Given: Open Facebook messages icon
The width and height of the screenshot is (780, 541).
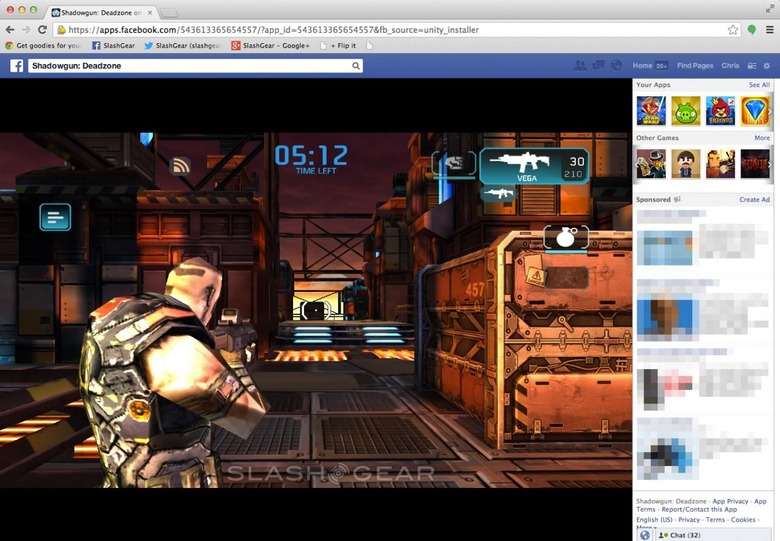Looking at the screenshot, I should pos(598,65).
